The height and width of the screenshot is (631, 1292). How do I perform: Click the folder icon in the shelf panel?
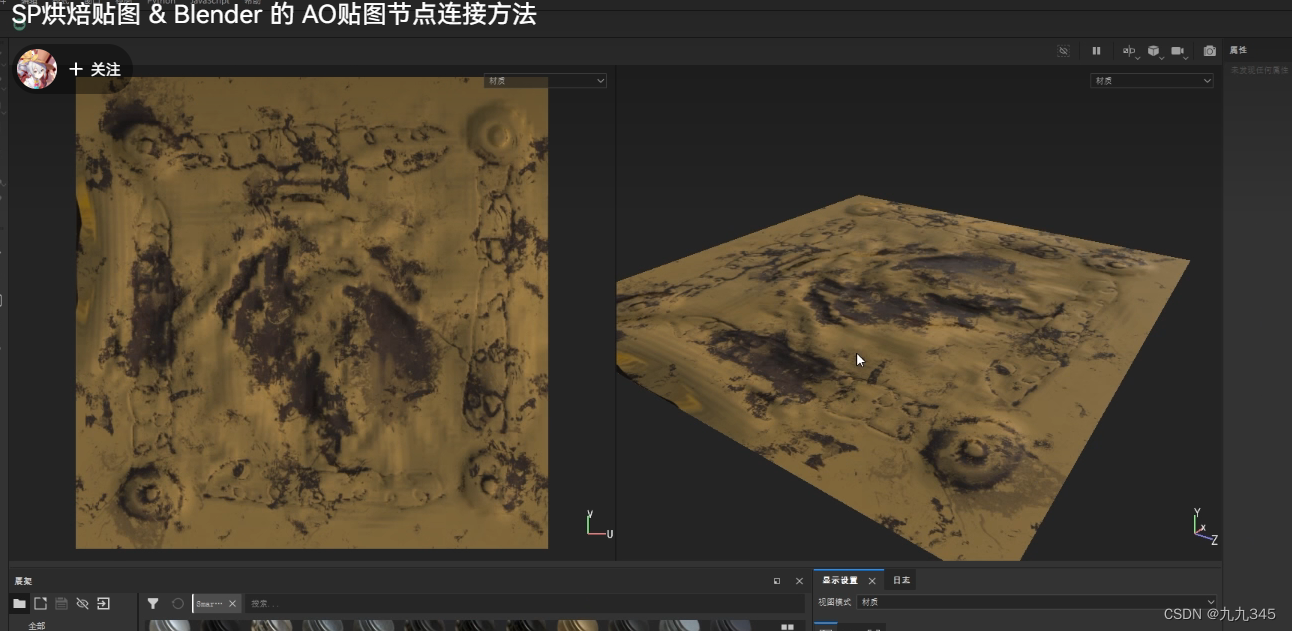pyautogui.click(x=19, y=604)
